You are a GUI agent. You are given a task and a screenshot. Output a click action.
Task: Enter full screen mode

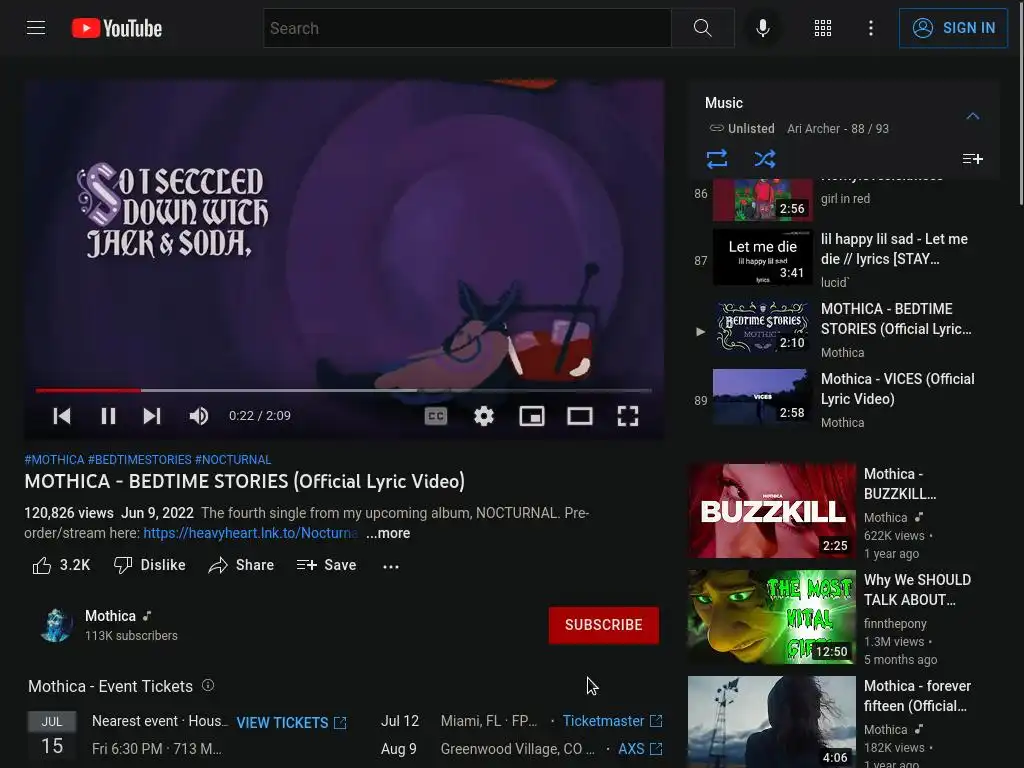(x=628, y=416)
